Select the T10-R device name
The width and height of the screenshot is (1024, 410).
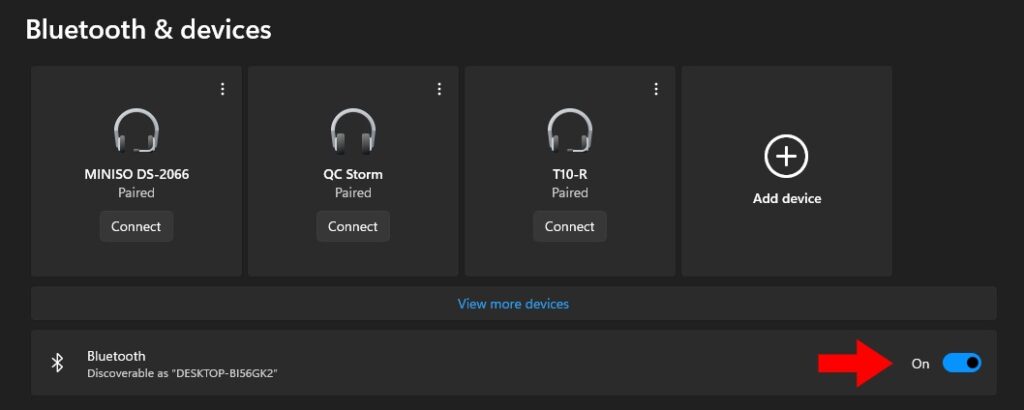pyautogui.click(x=570, y=174)
